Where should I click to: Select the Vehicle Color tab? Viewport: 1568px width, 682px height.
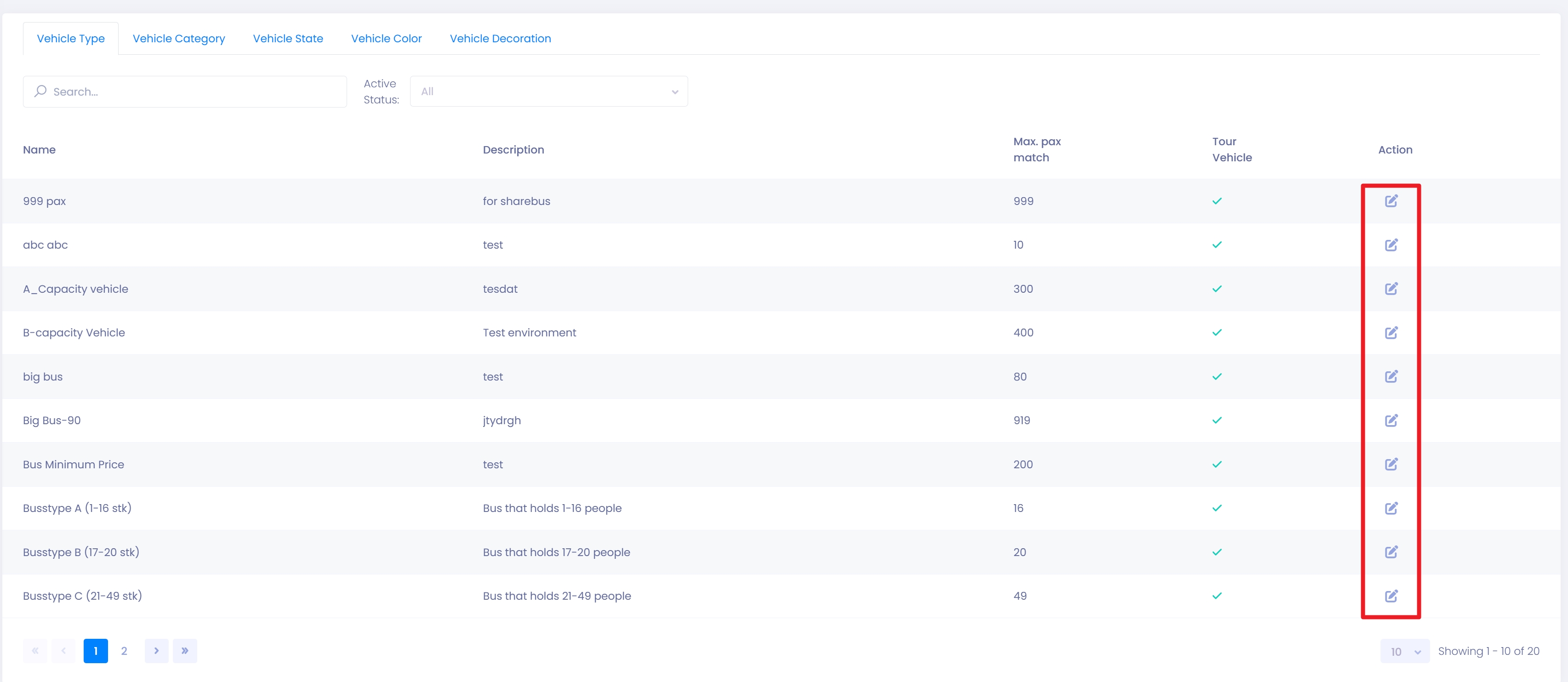[386, 38]
